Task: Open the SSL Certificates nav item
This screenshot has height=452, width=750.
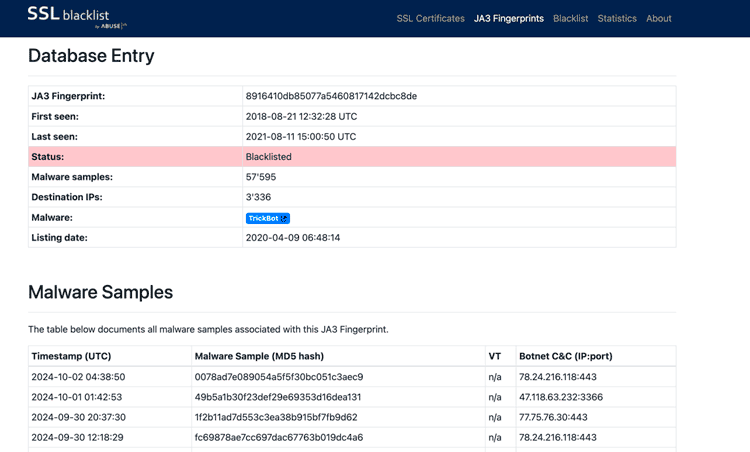Action: (x=430, y=18)
